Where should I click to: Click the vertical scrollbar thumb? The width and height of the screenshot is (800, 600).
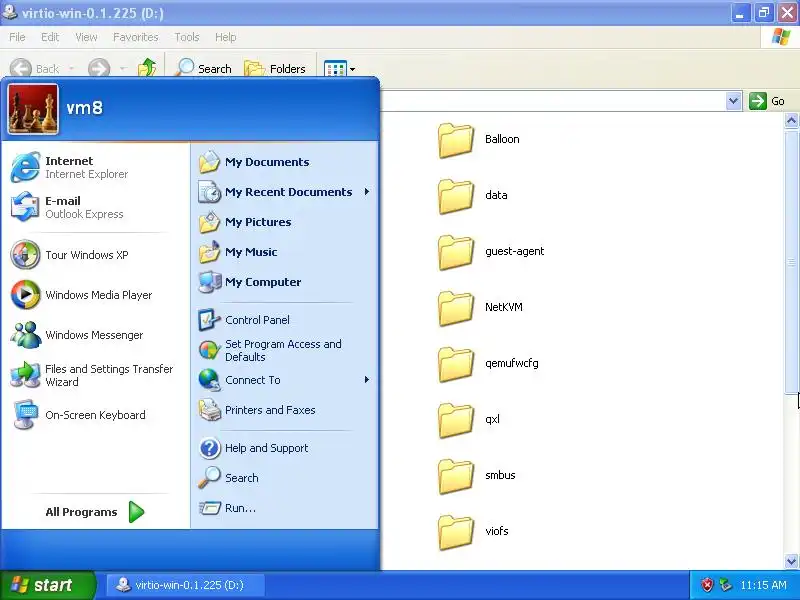(x=791, y=261)
